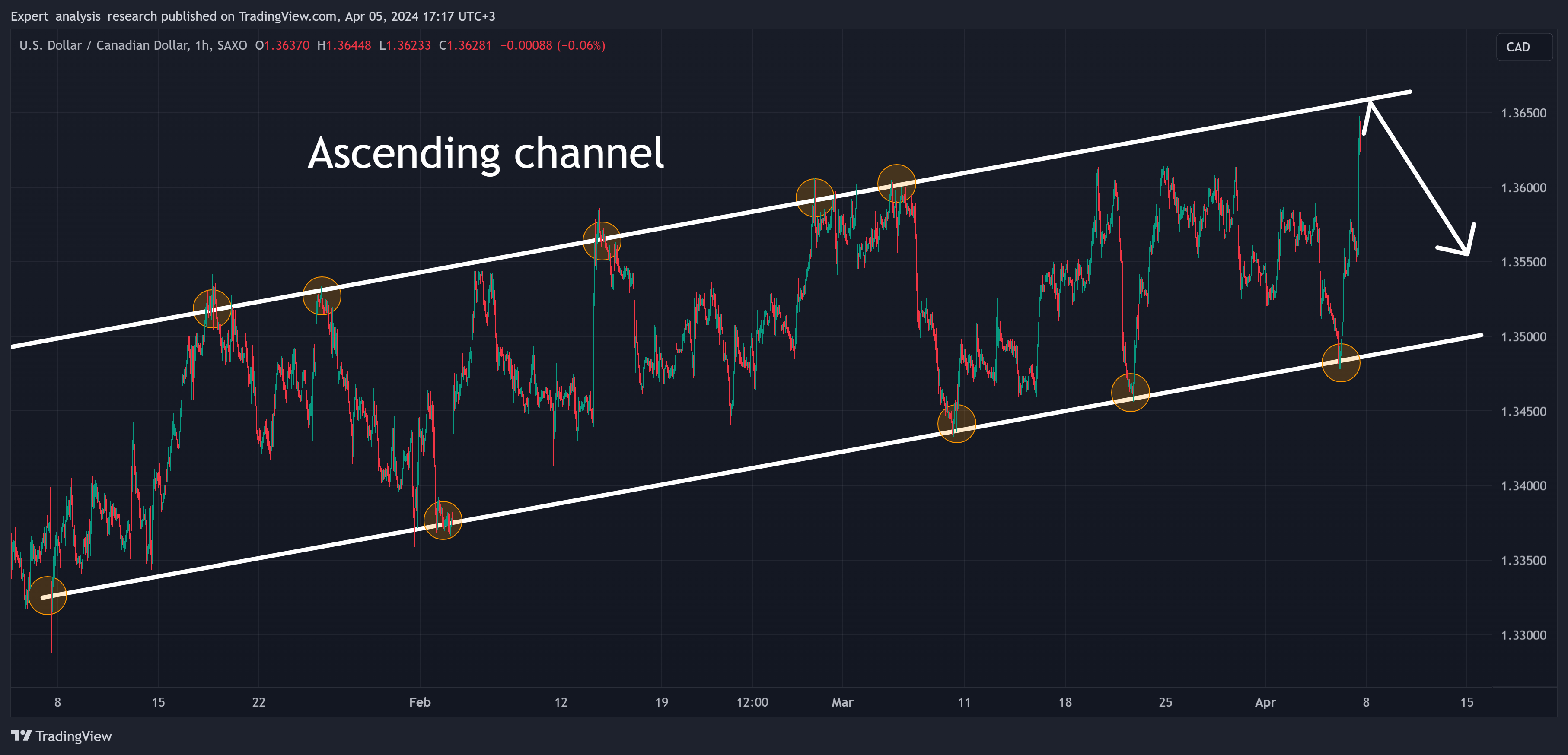The height and width of the screenshot is (755, 1568).
Task: Click the '19' date axis label
Action: click(x=662, y=702)
